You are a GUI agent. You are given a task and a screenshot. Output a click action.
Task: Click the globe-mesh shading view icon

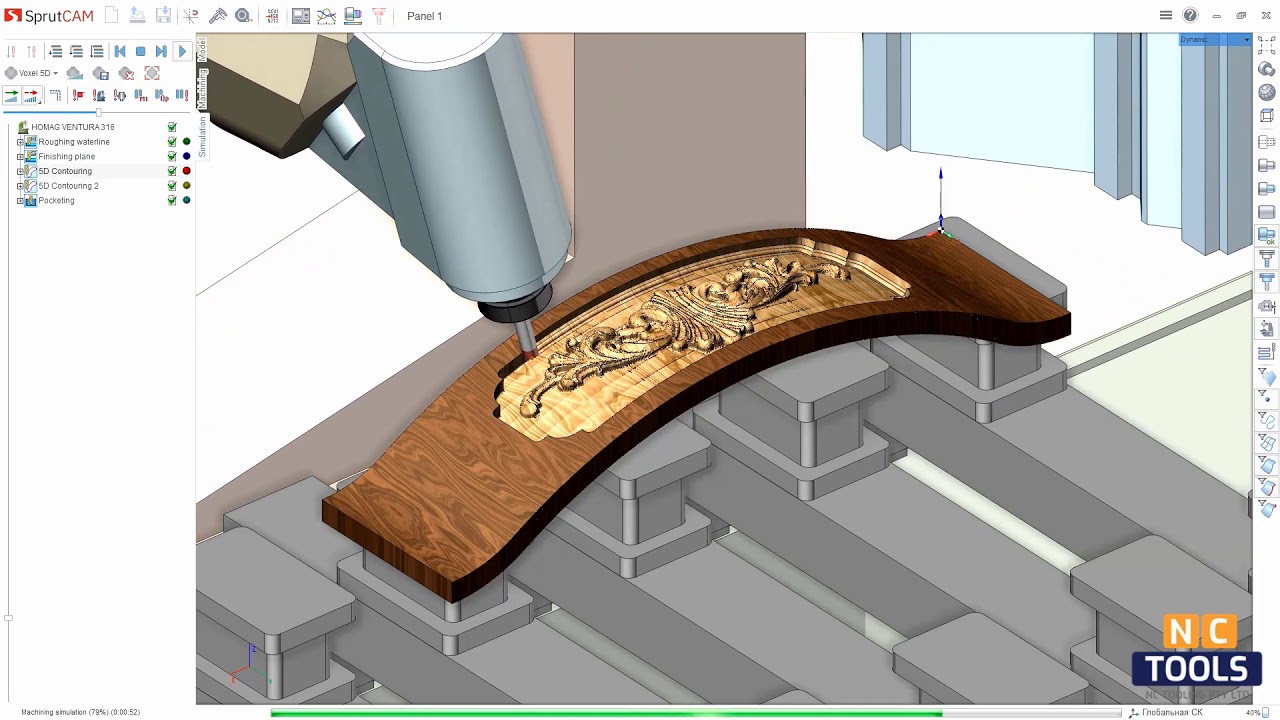1267,93
